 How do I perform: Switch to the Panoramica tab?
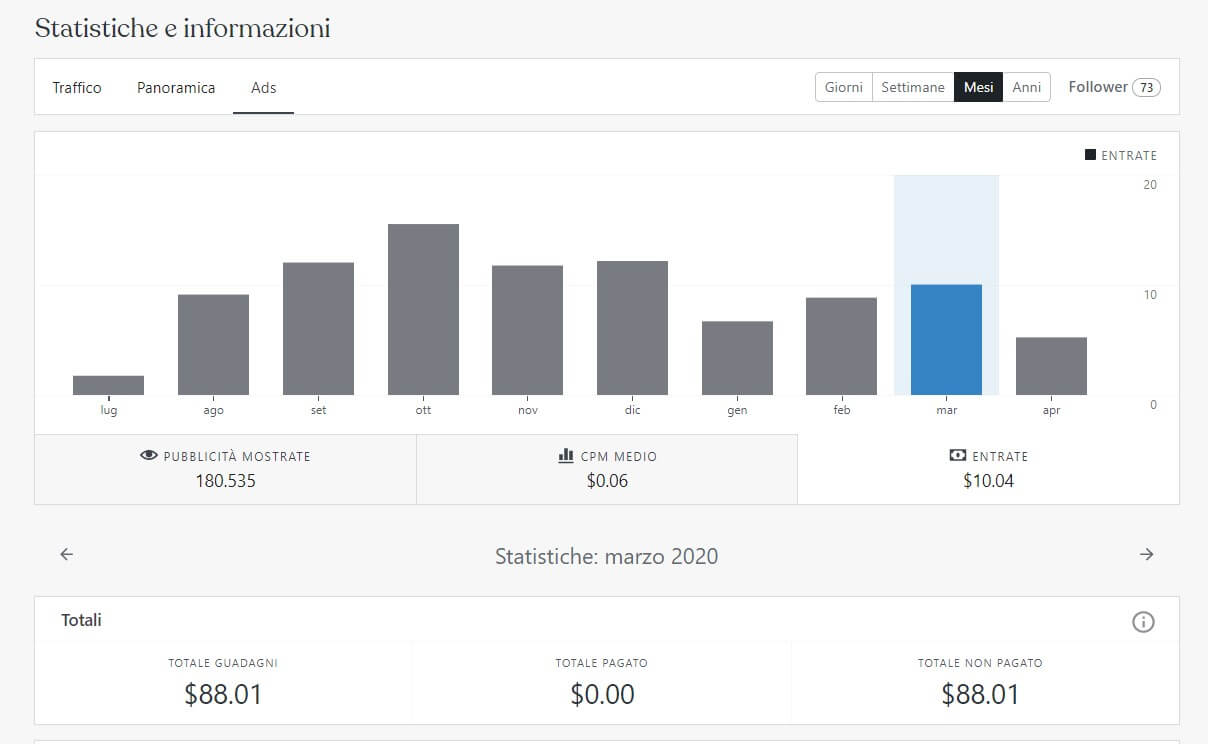(x=176, y=88)
